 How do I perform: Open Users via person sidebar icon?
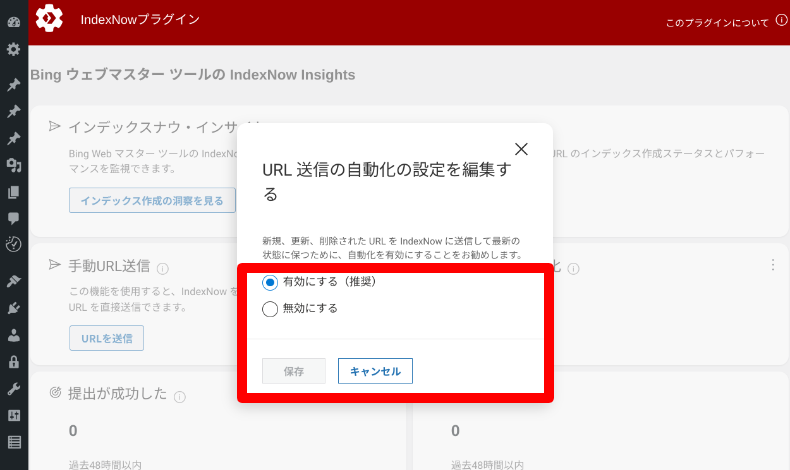14,335
